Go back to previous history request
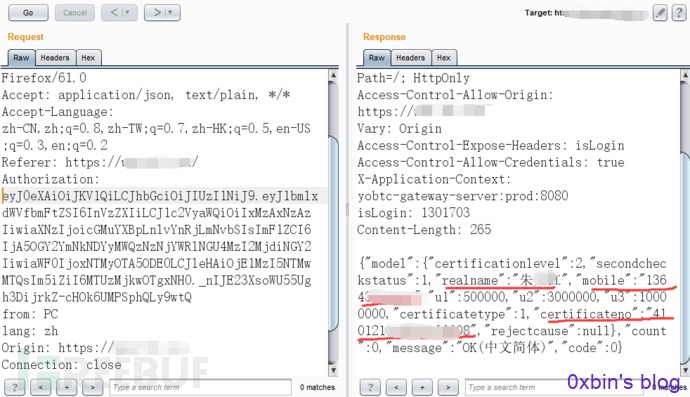This screenshot has width=690, height=397. coord(114,13)
